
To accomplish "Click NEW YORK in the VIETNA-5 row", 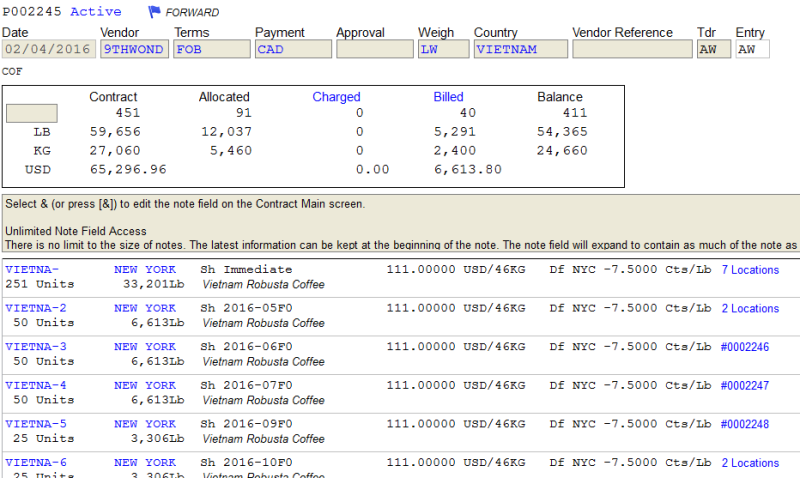I will [145, 424].
